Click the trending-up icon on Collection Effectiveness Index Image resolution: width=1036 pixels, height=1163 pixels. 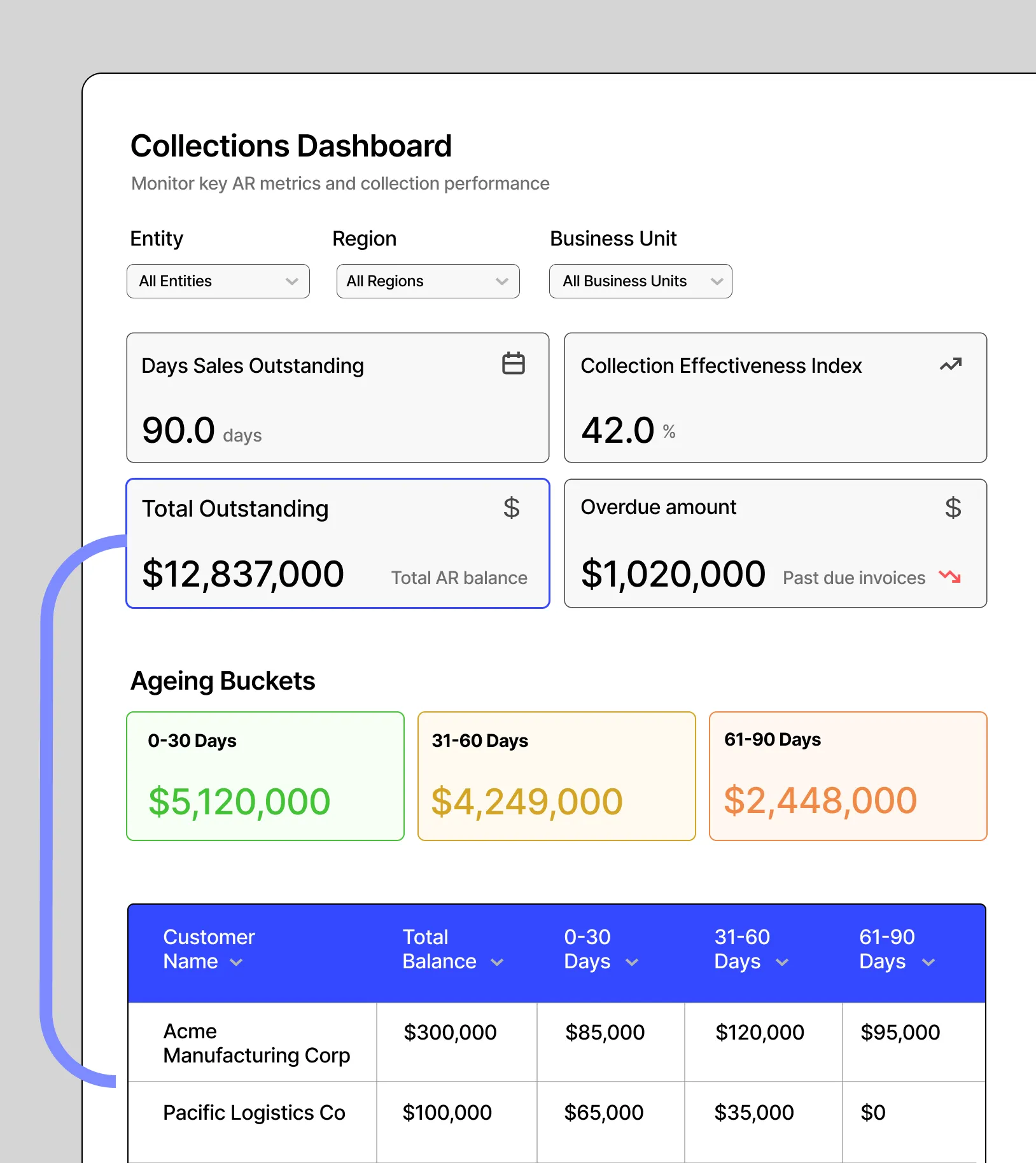pyautogui.click(x=951, y=365)
